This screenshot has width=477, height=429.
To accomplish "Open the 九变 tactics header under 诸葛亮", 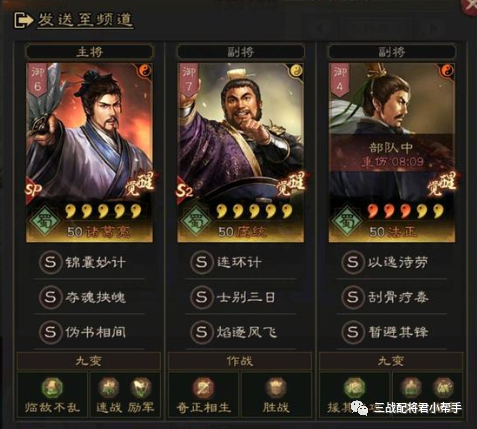I will 89,361.
